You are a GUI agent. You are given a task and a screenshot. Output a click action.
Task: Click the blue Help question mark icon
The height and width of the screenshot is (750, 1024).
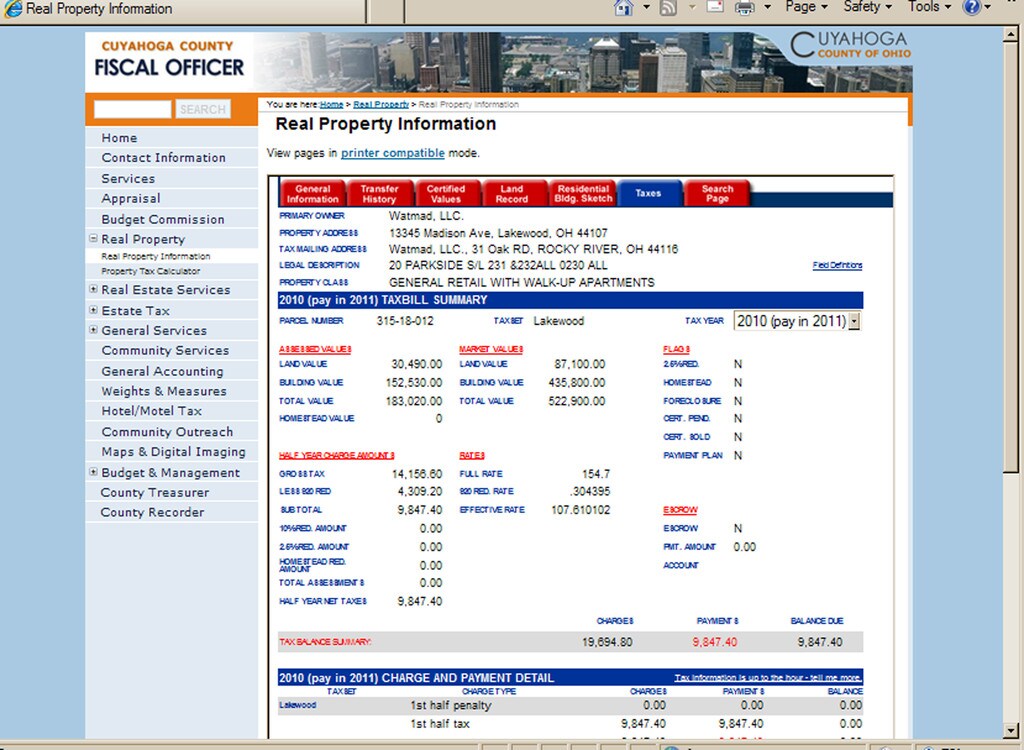(x=971, y=8)
